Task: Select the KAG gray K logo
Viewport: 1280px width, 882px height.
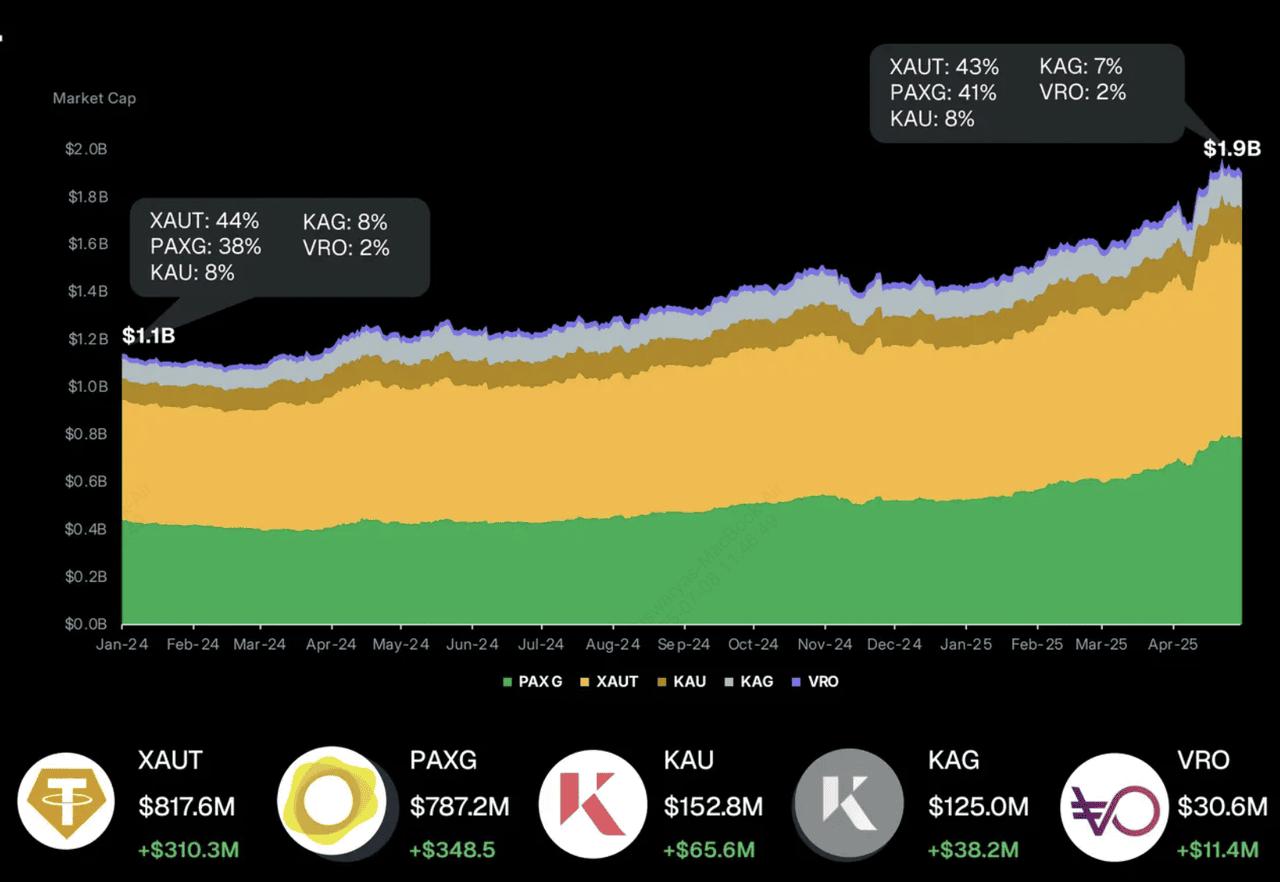Action: [849, 805]
